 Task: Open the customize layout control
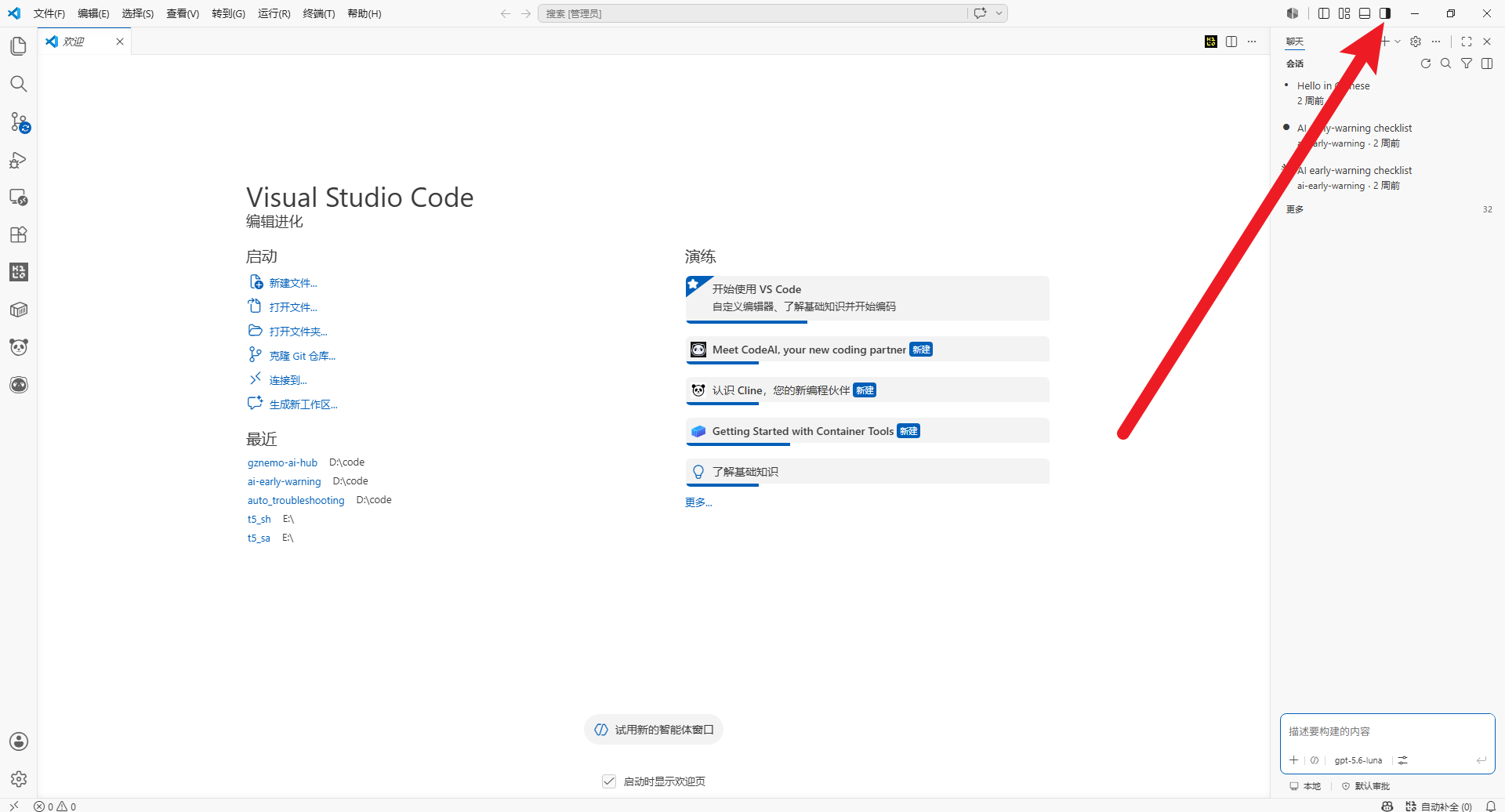pos(1344,13)
